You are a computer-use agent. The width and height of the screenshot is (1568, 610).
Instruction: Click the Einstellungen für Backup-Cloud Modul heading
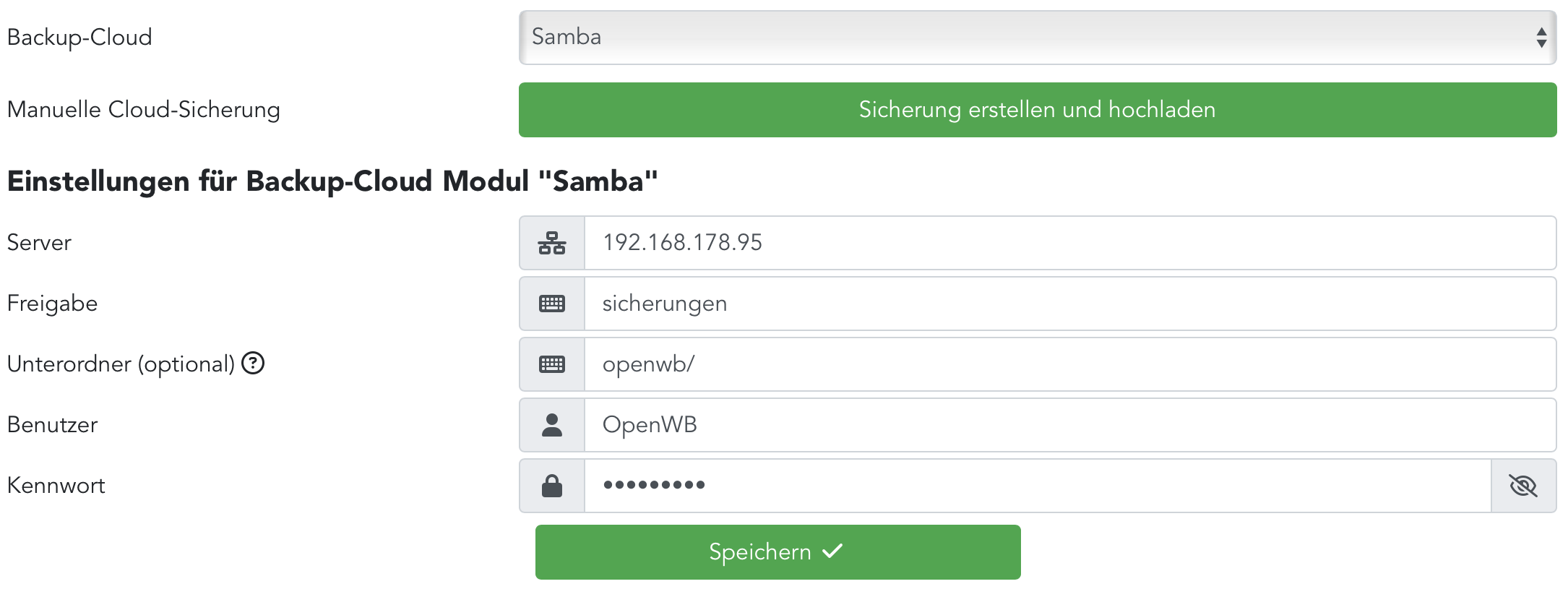[x=332, y=181]
